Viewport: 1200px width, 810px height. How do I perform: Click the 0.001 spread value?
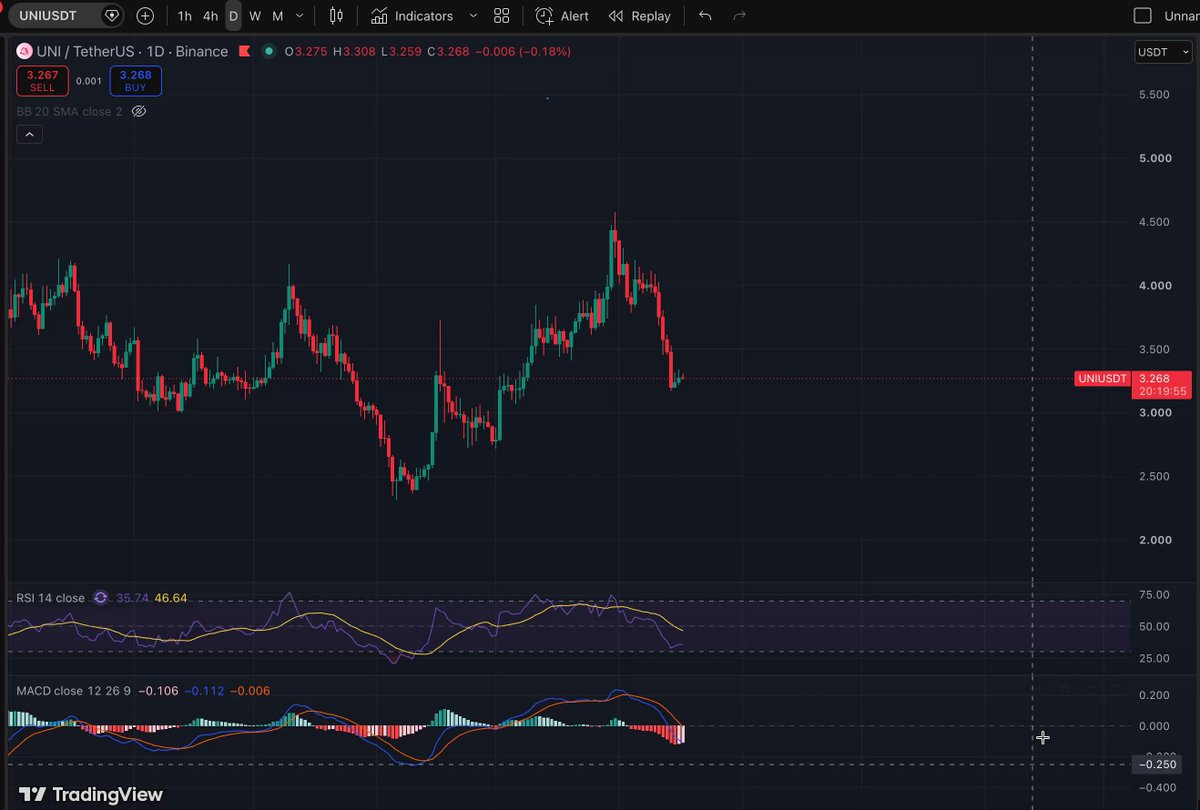(89, 81)
